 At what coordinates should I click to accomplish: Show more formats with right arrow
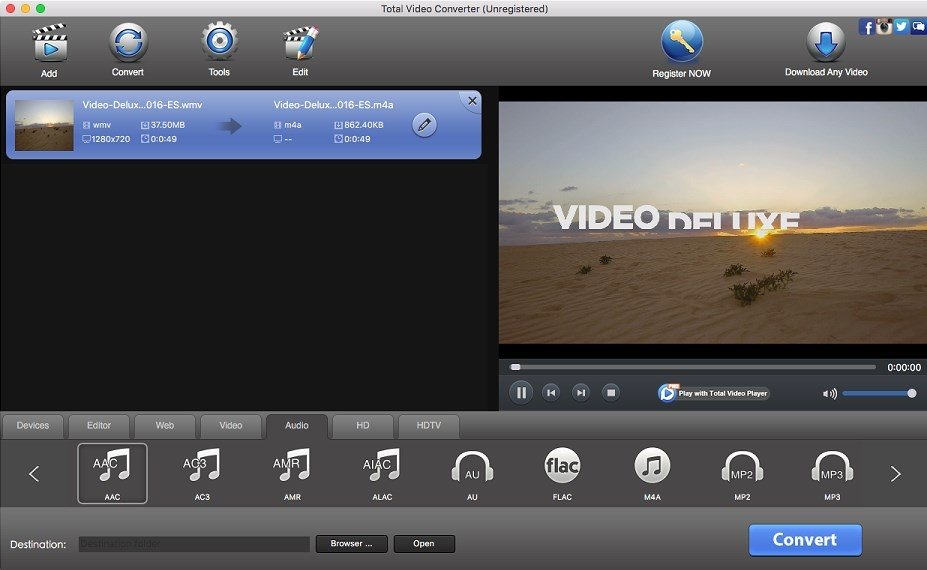(x=896, y=474)
